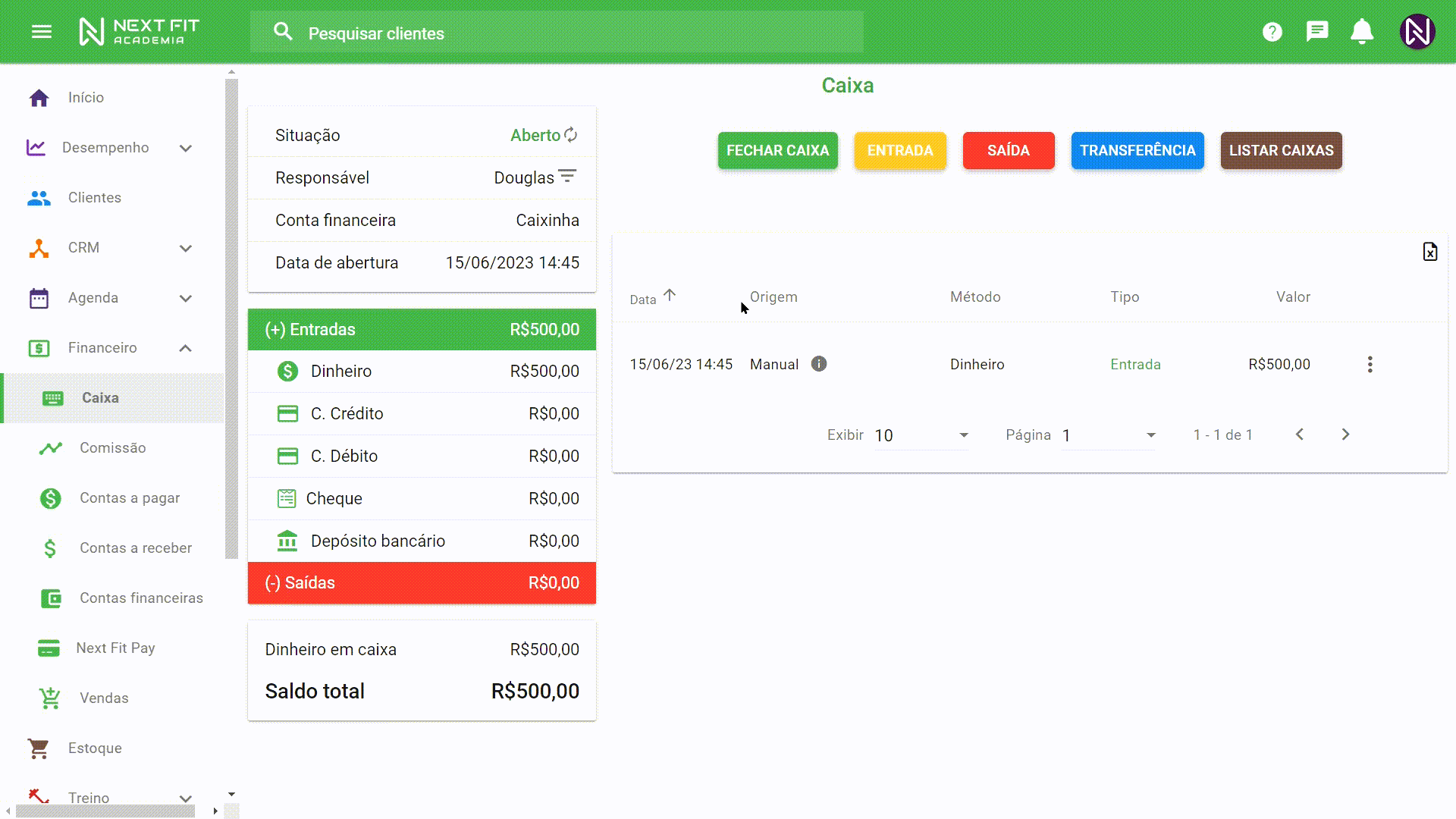Viewport: 1456px width, 819px height.
Task: Click the refresh icon next to Aberto
Action: (571, 135)
